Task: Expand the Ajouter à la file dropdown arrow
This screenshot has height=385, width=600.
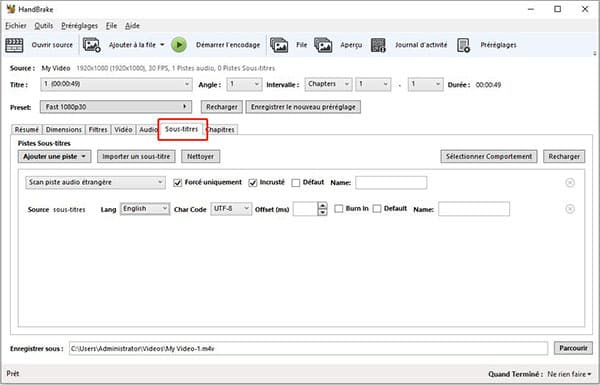Action: coord(162,45)
